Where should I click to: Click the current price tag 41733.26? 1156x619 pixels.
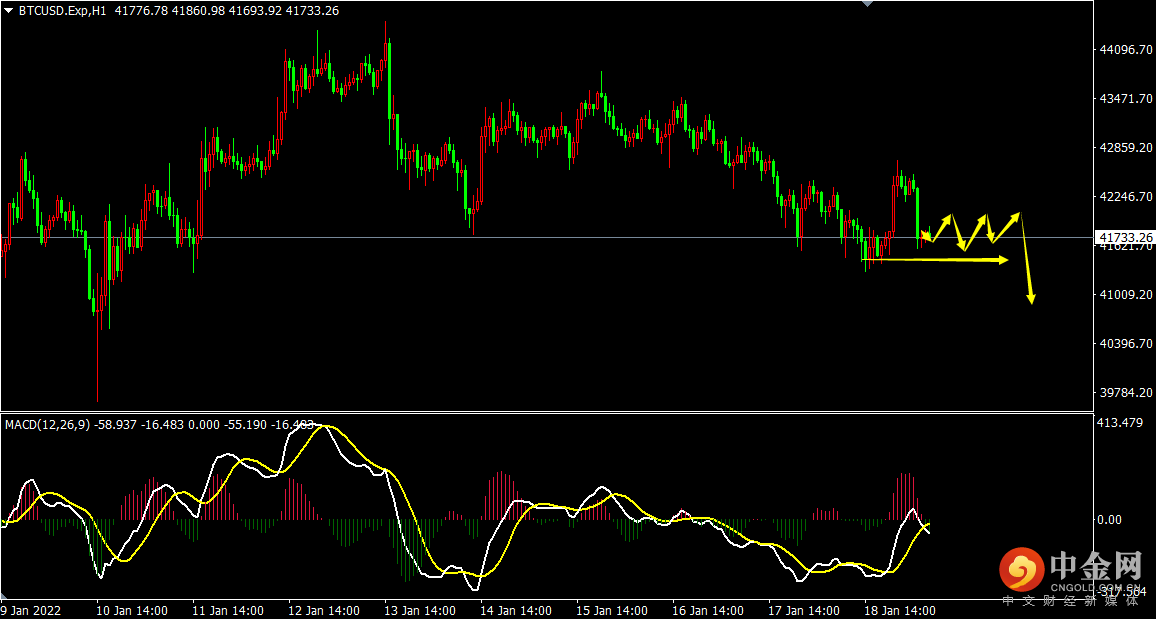[x=1125, y=238]
